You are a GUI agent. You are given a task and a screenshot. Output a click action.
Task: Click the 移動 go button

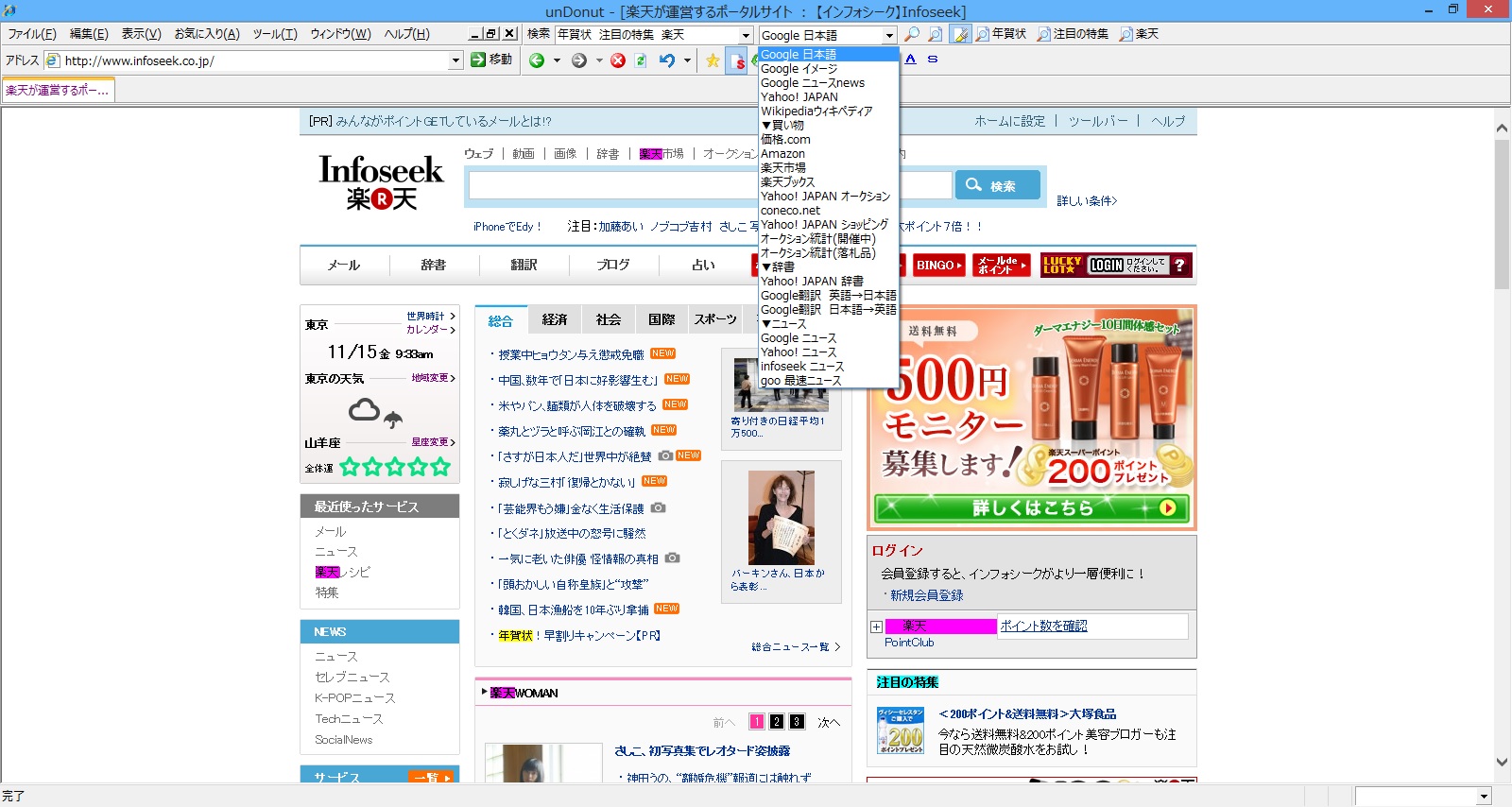coord(491,60)
